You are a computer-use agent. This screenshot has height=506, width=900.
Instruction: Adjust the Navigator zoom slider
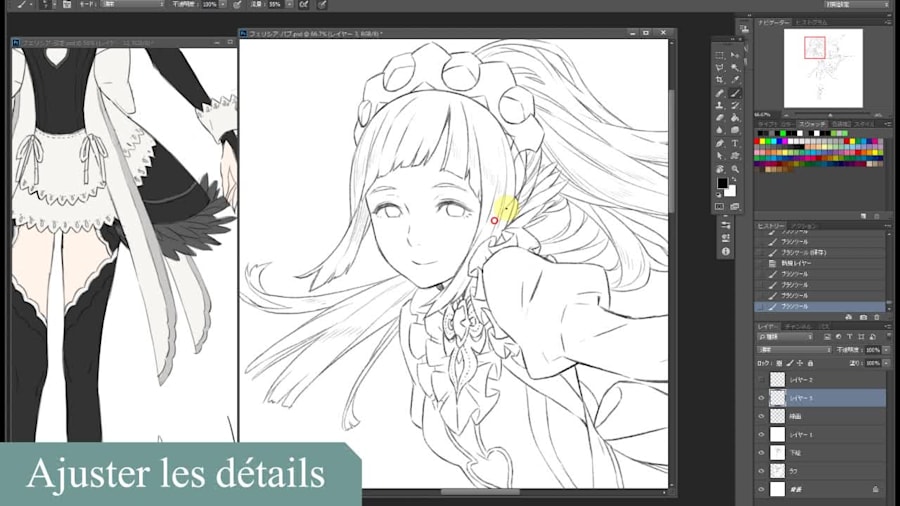(x=830, y=115)
